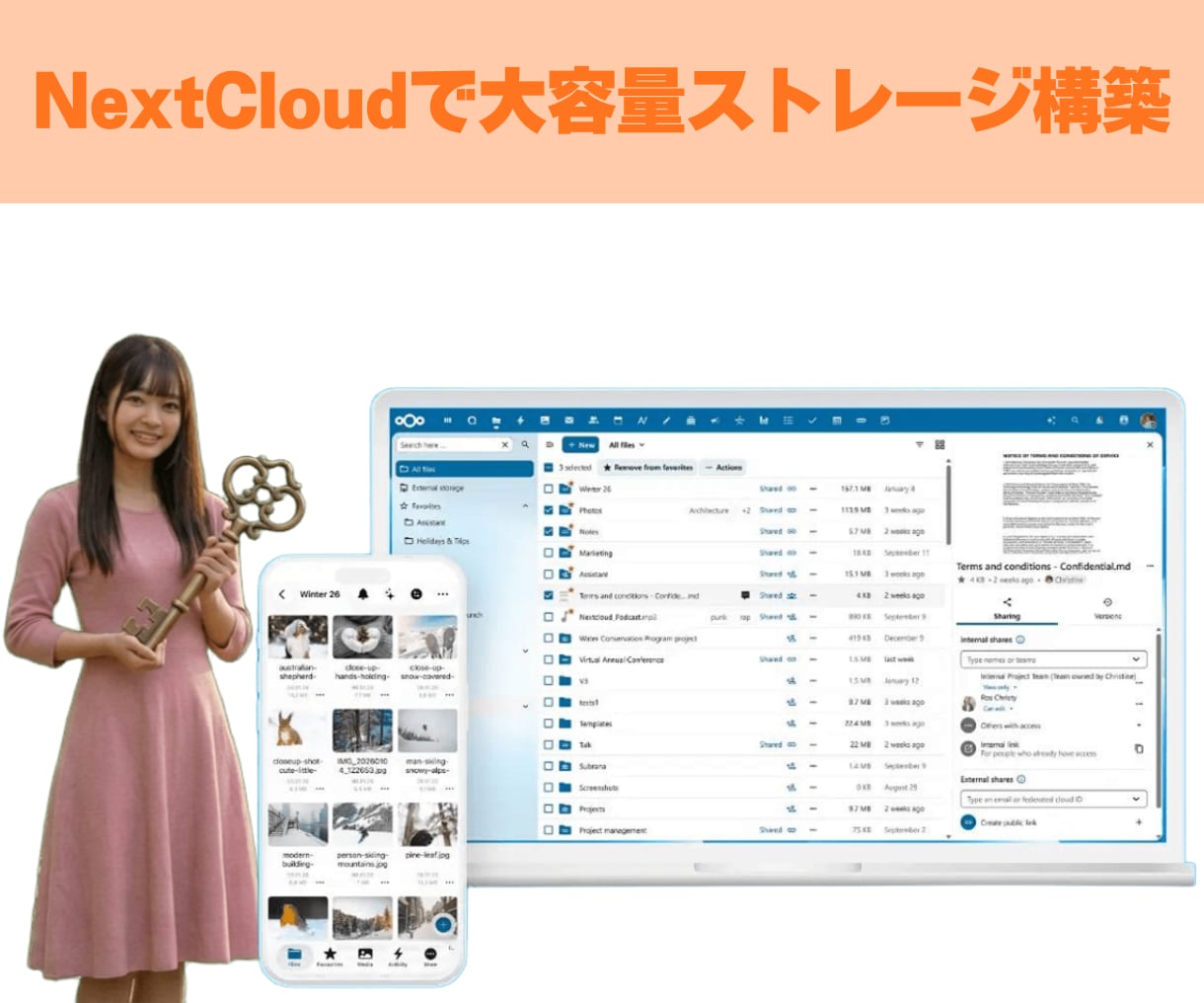Switch to the Versions tab
The width and height of the screenshot is (1204, 1003).
(1107, 609)
